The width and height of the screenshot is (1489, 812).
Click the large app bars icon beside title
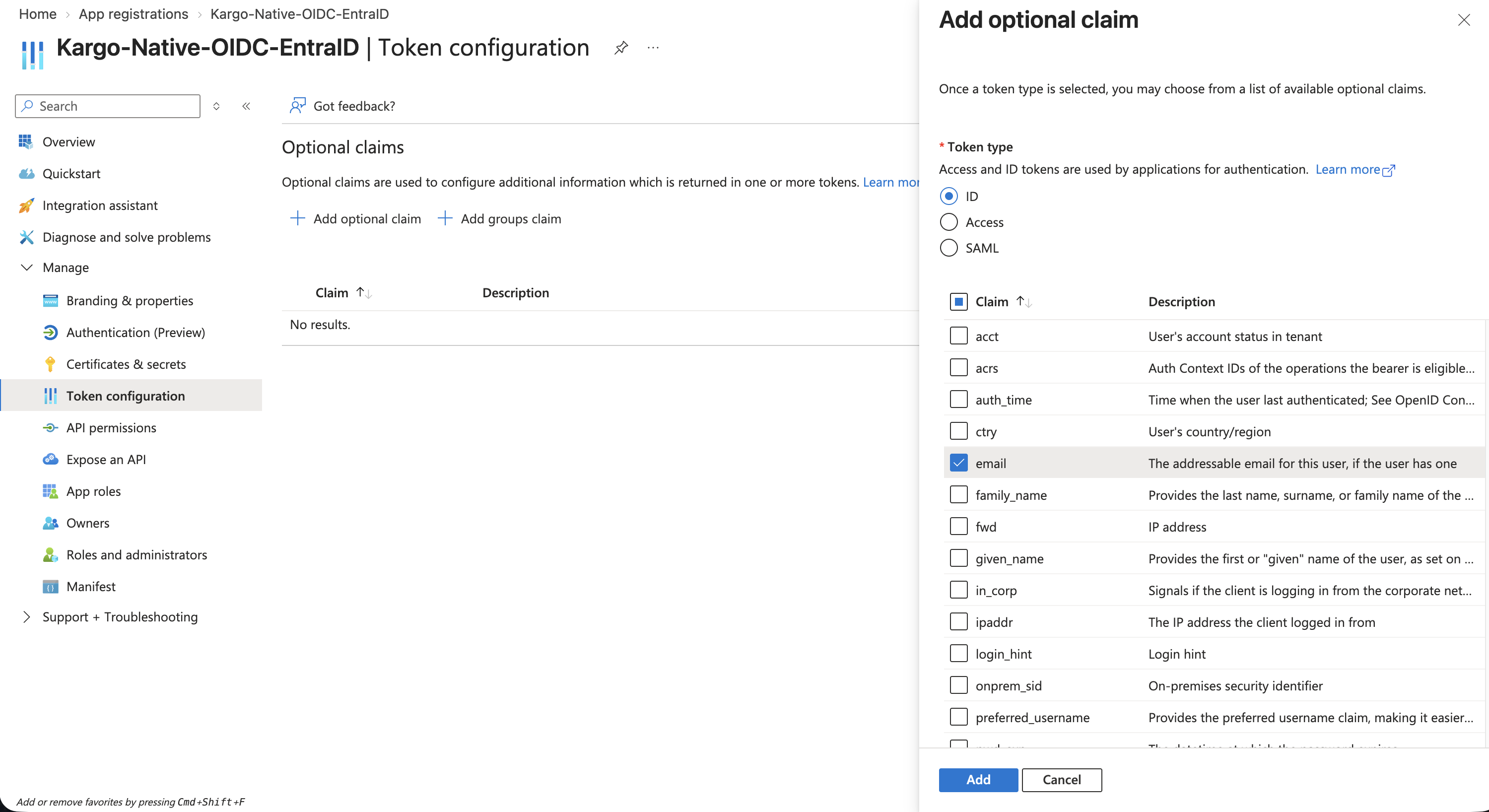(x=32, y=55)
